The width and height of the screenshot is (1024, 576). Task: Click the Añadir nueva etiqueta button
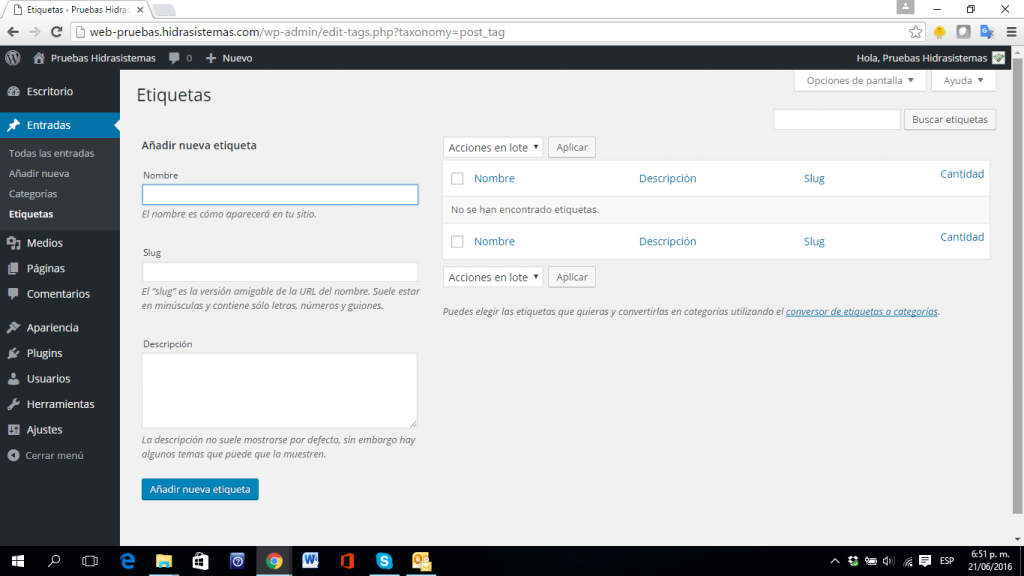point(200,489)
